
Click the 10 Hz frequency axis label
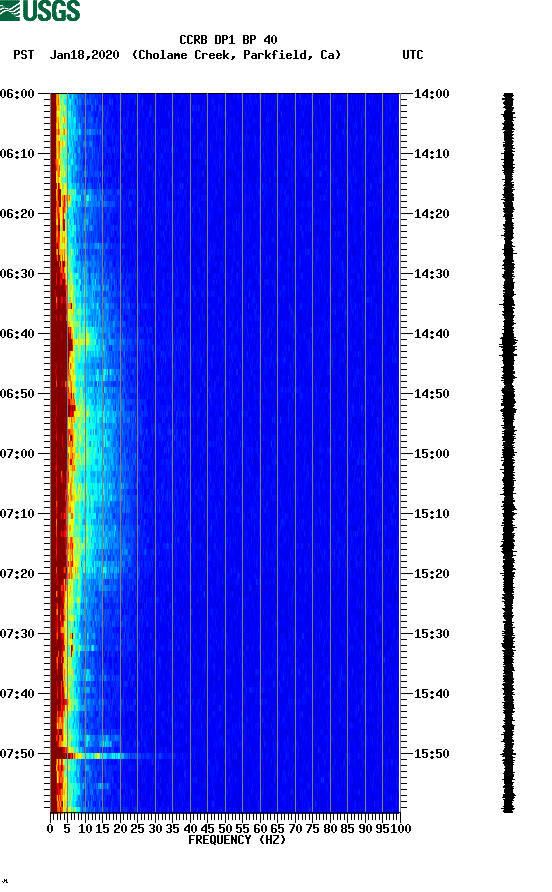85,829
